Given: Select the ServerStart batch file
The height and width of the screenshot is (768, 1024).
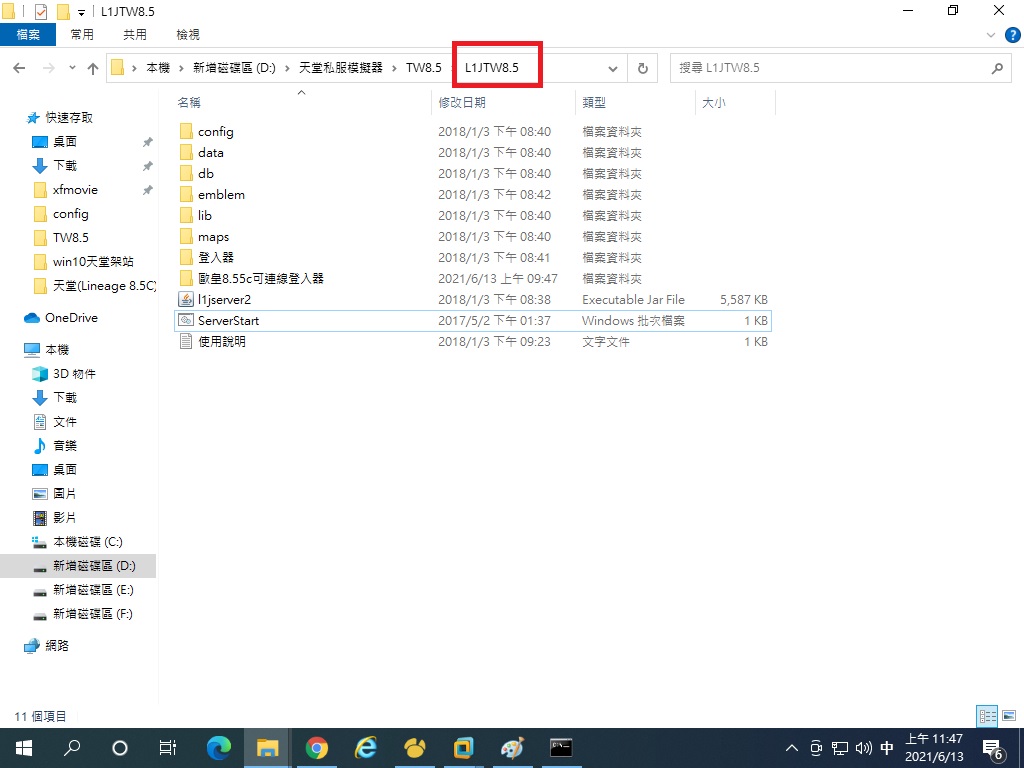Looking at the screenshot, I should pos(473,321).
